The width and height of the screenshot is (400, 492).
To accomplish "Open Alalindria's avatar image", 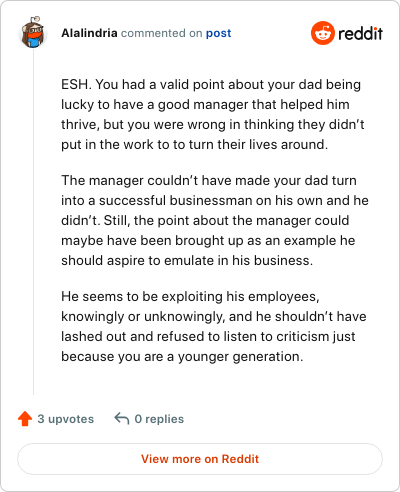I will (33, 32).
